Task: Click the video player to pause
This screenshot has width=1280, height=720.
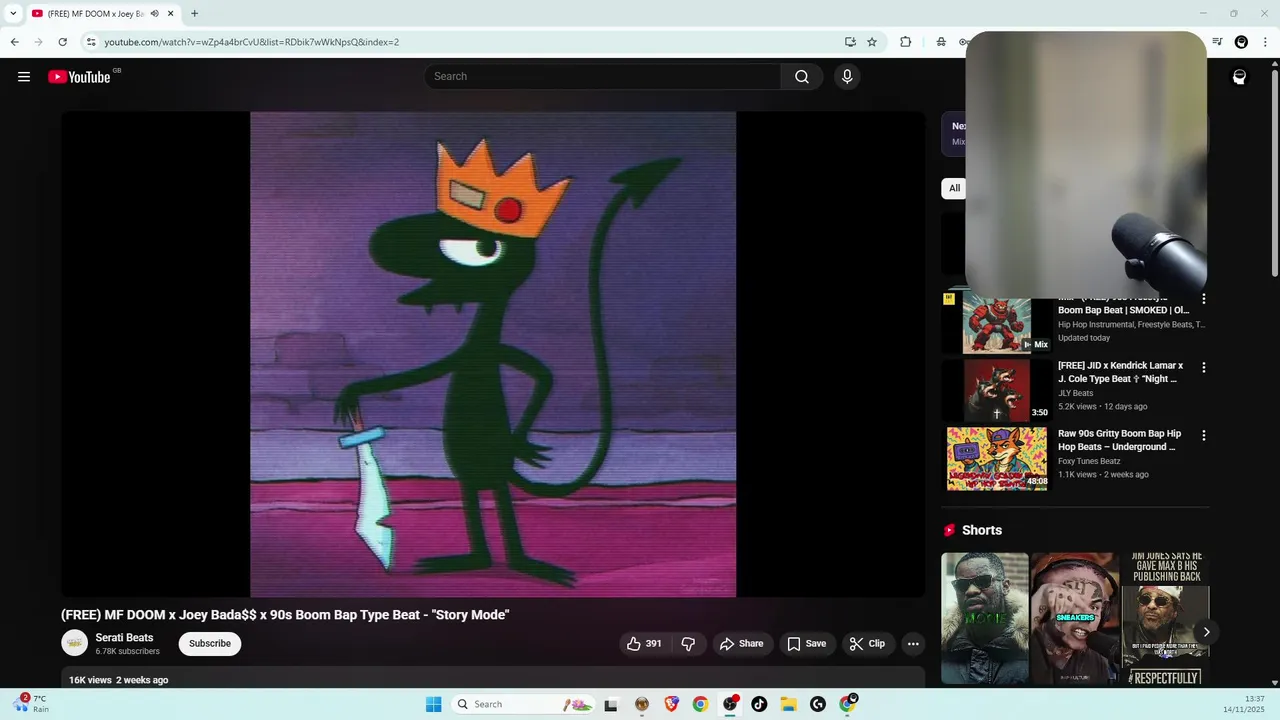Action: click(x=493, y=354)
